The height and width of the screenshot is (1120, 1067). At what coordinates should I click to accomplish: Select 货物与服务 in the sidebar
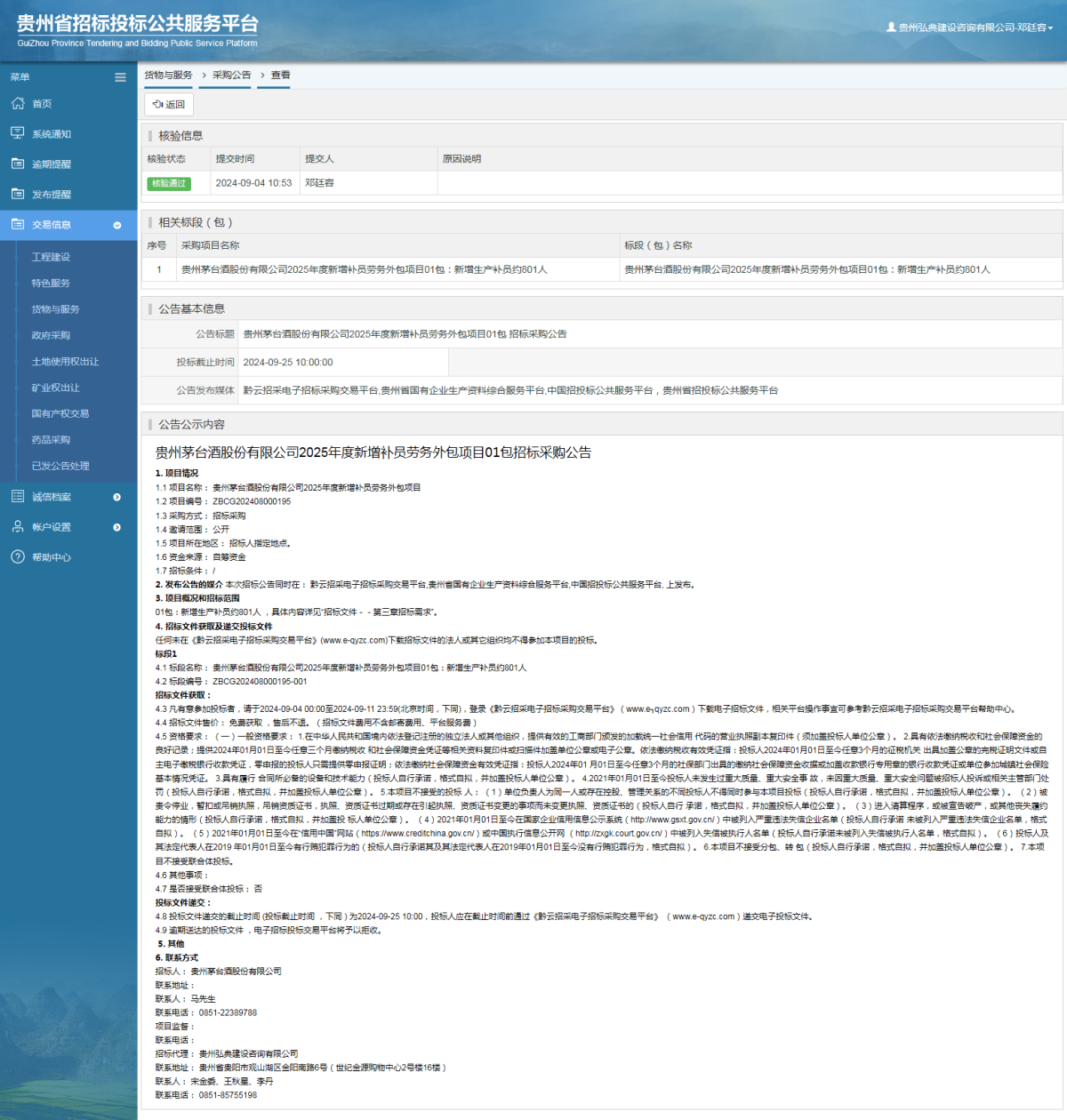(x=55, y=309)
